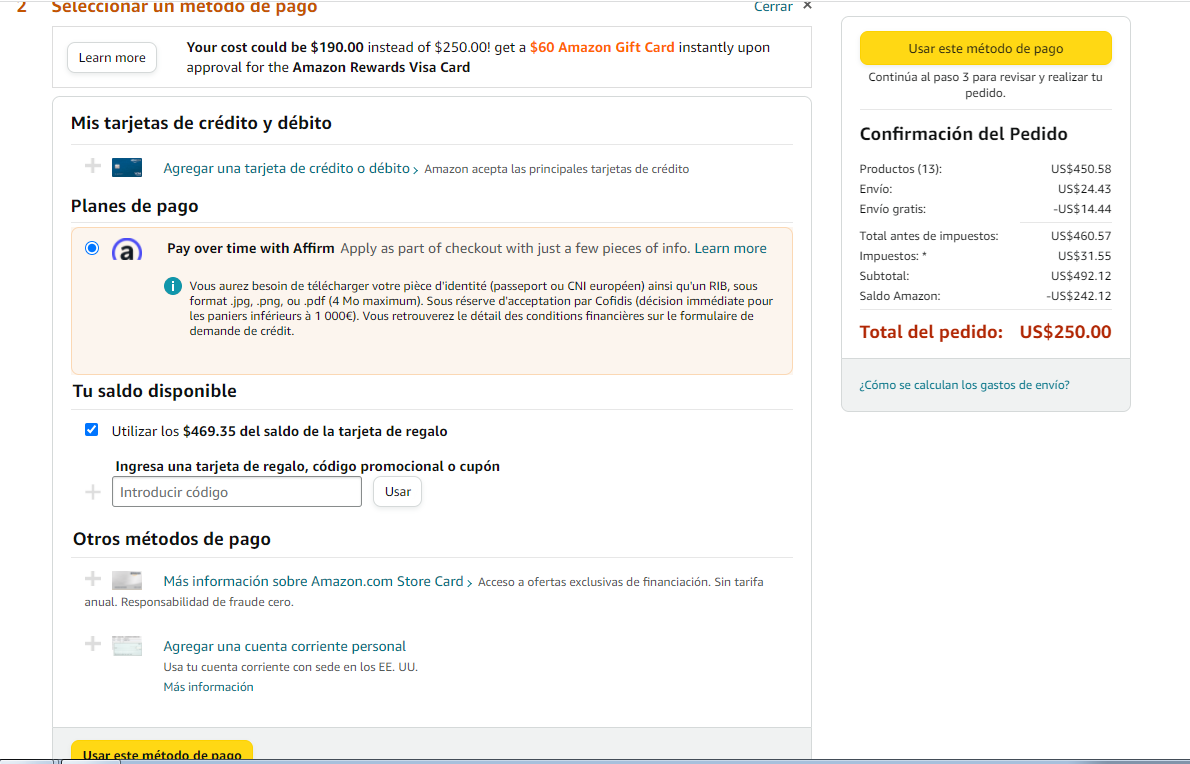The width and height of the screenshot is (1190, 764).
Task: Click yellow Usar este método de pago in sidebar
Action: 985,48
